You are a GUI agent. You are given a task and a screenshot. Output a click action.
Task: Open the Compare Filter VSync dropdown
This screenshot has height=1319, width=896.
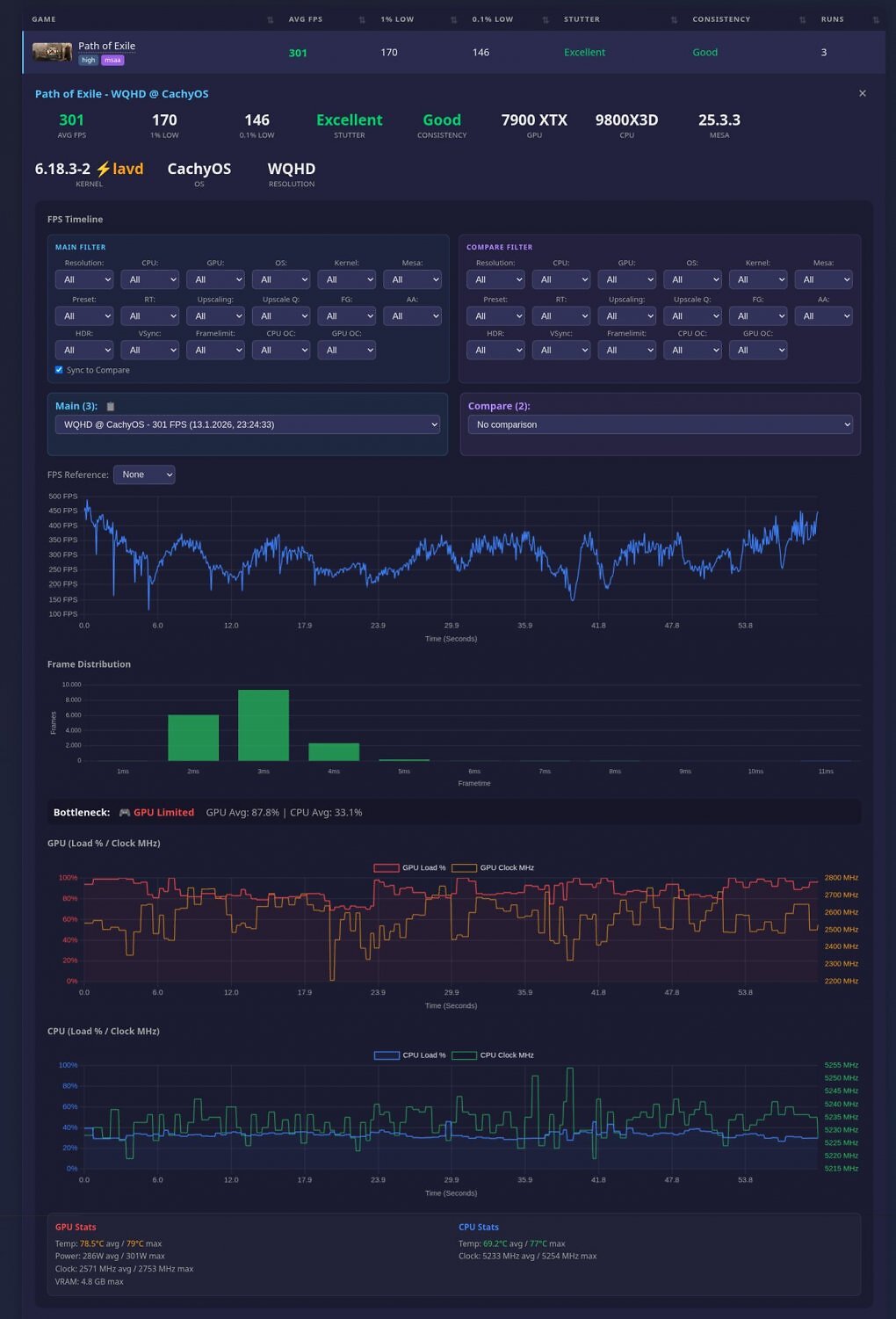(561, 350)
